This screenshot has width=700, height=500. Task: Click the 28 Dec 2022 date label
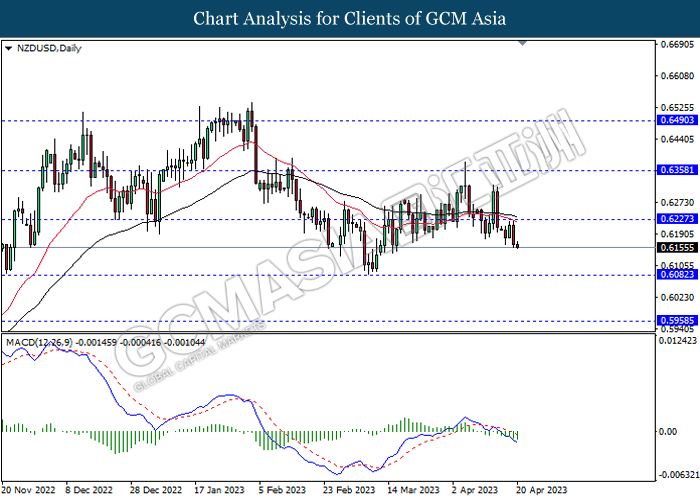click(156, 490)
